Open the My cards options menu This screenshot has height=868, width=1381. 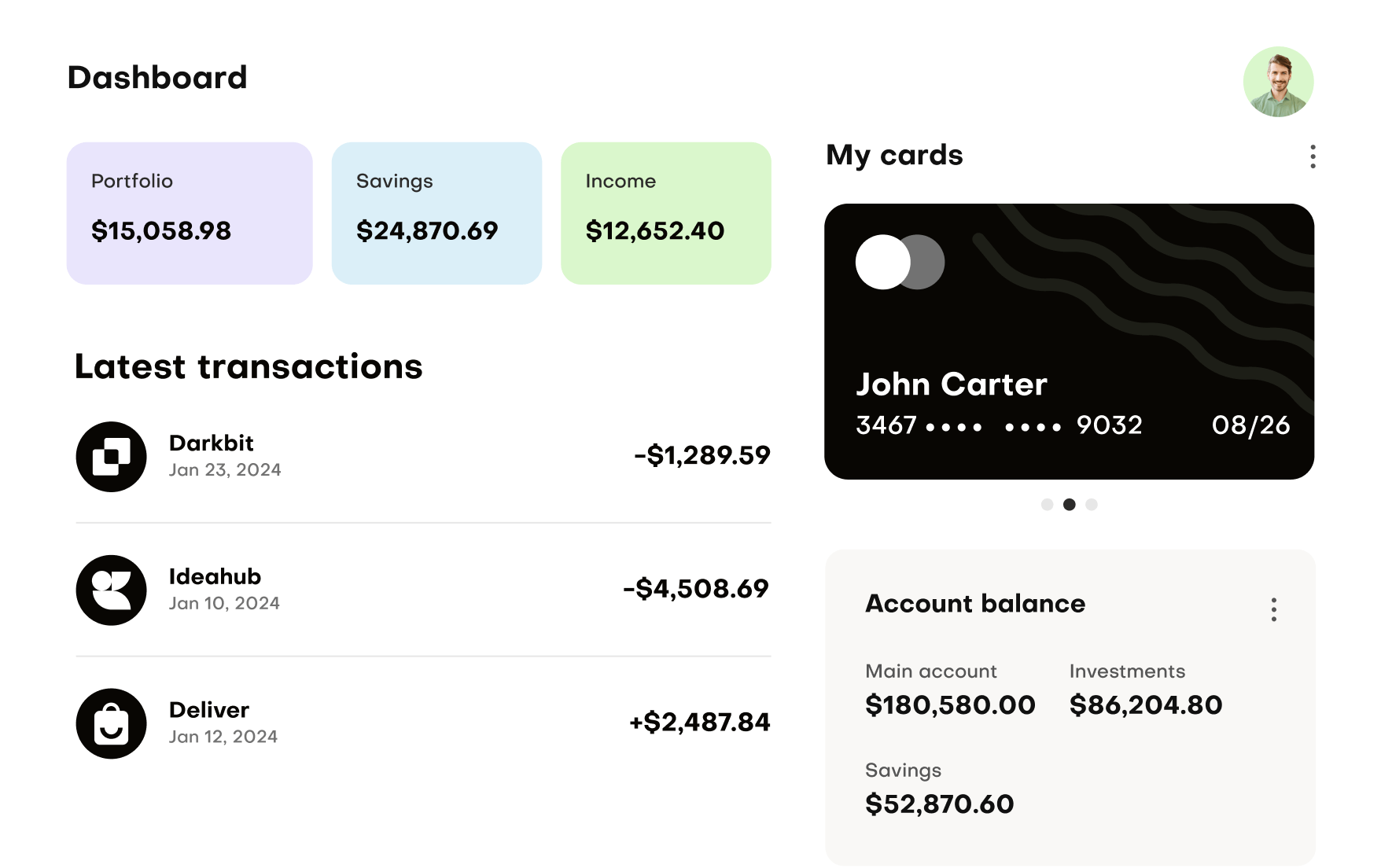(x=1312, y=157)
